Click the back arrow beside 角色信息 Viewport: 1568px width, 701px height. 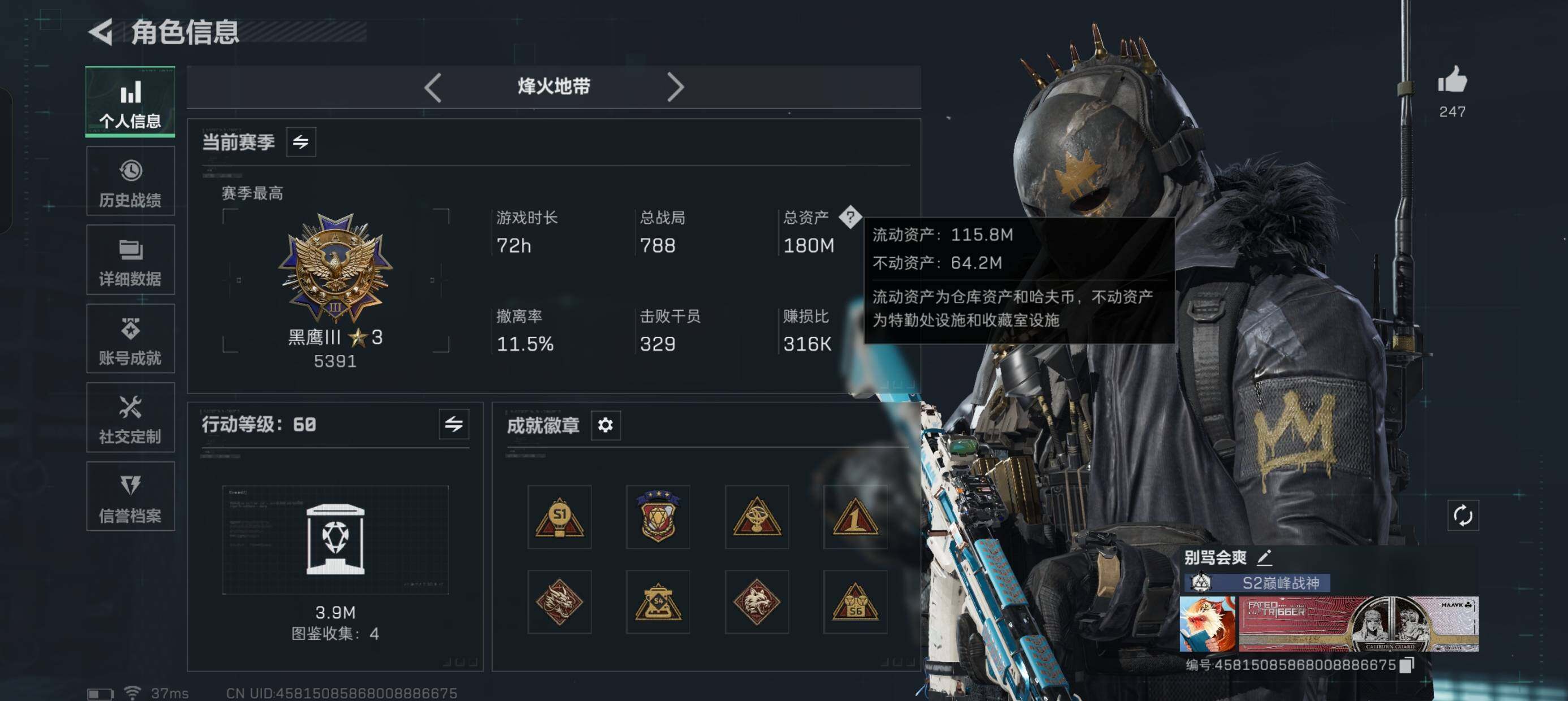tap(101, 32)
